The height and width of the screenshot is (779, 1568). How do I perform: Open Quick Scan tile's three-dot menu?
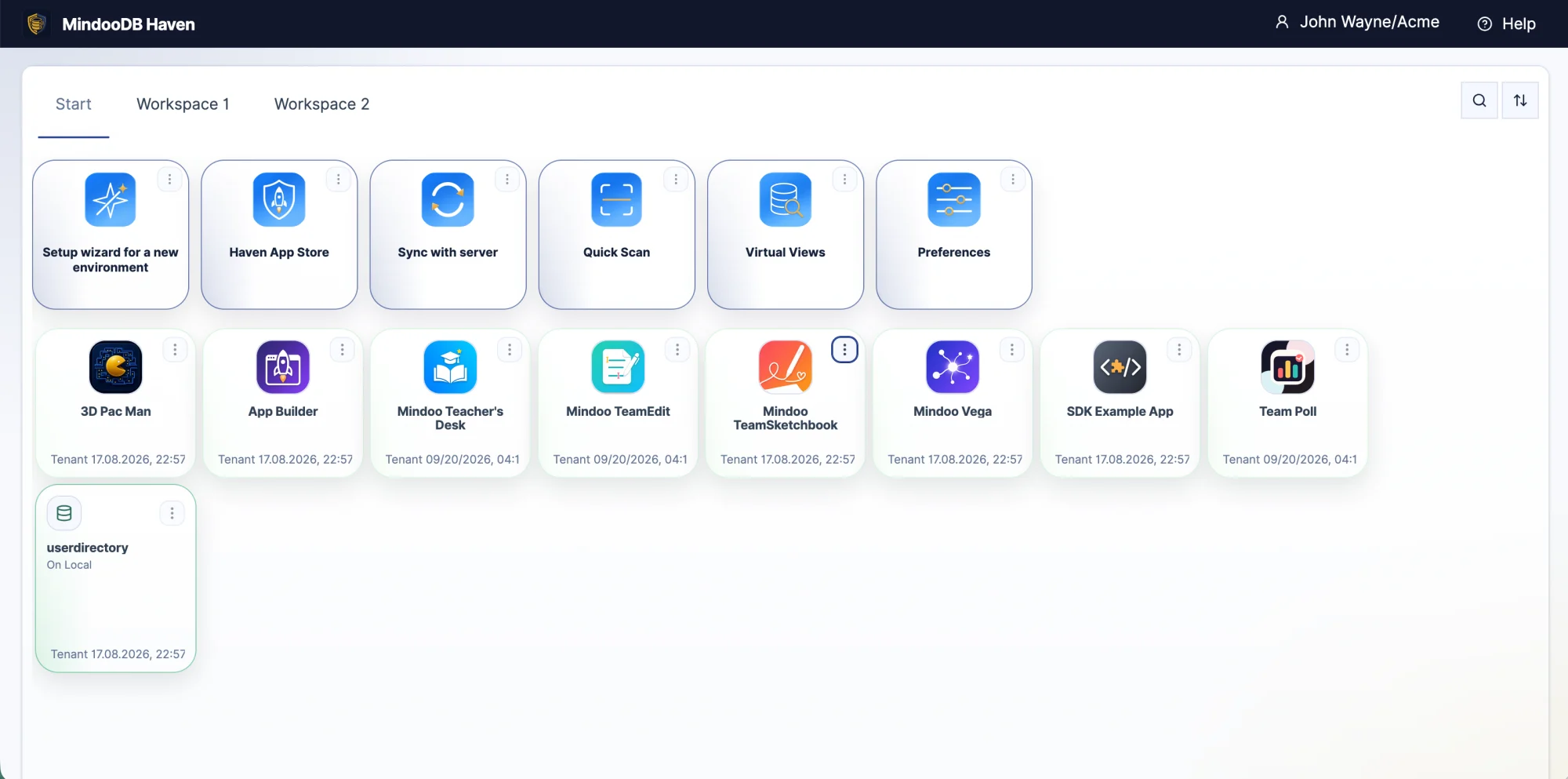point(676,180)
